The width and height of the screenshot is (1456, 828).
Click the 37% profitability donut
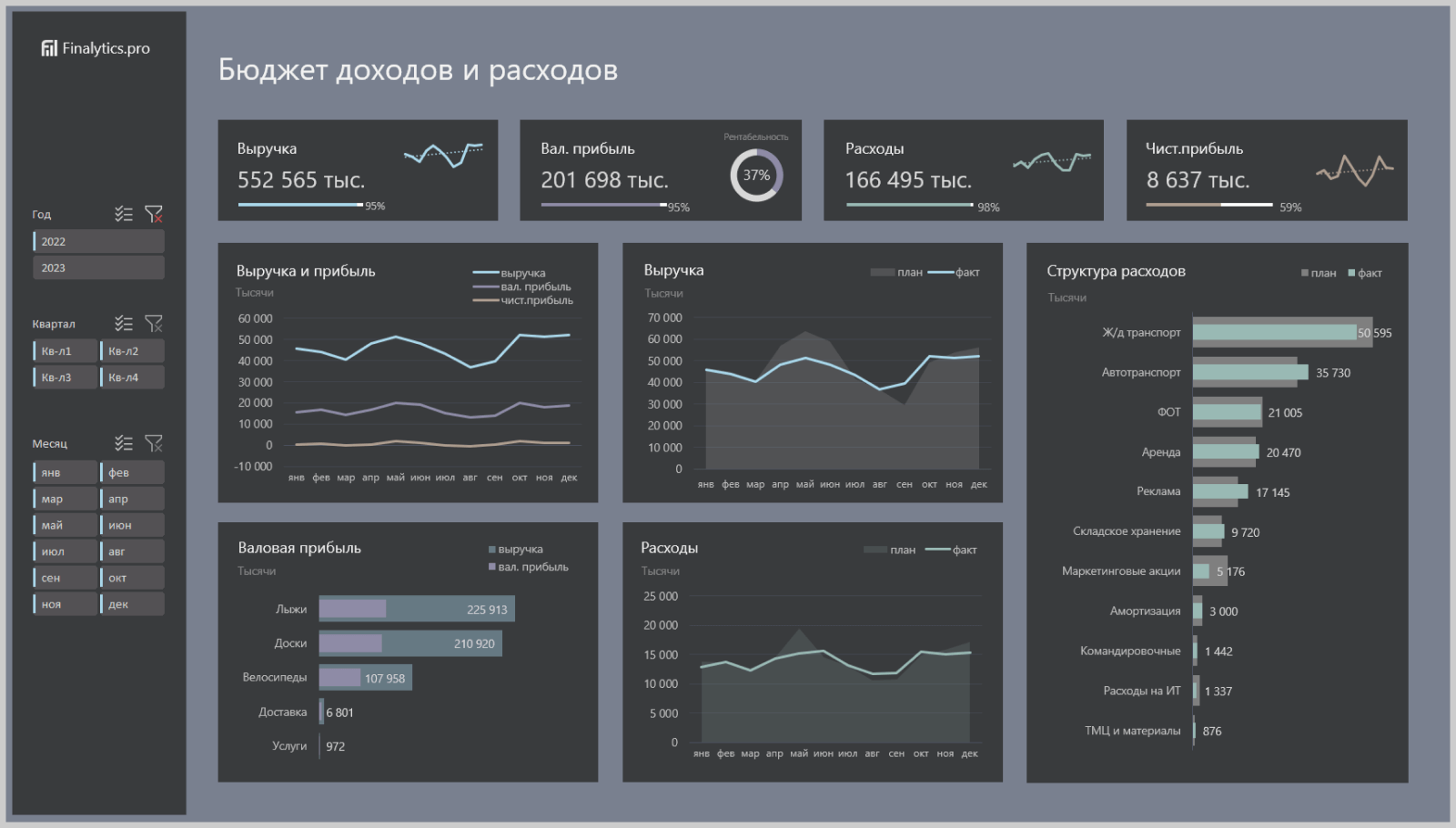click(756, 175)
